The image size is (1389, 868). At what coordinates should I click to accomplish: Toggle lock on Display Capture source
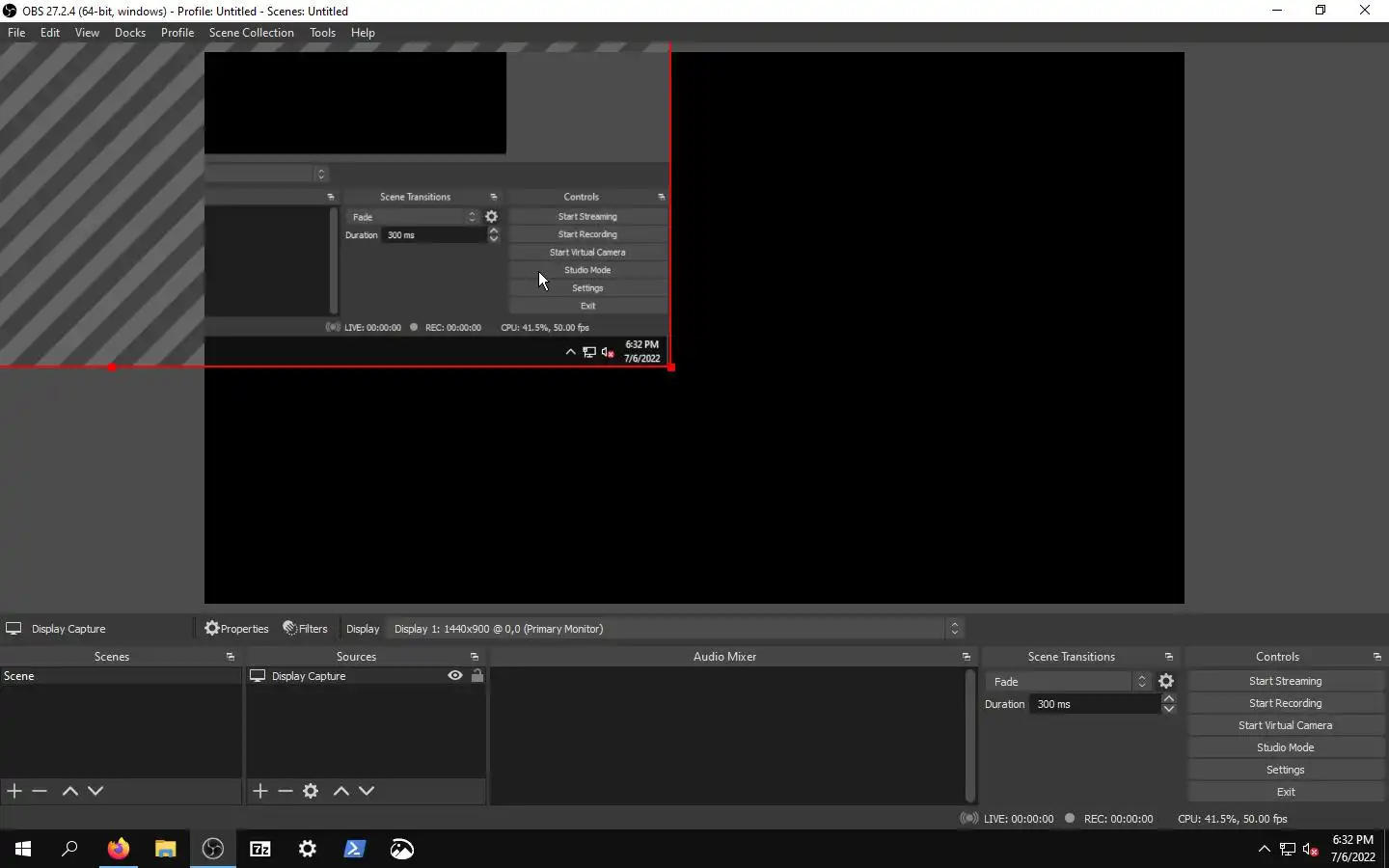coord(477,676)
